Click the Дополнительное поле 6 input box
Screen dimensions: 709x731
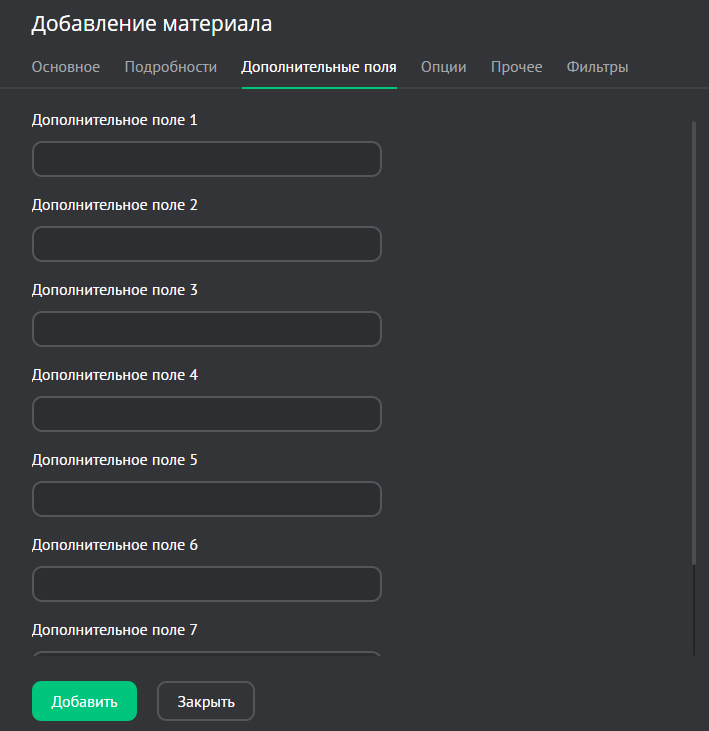207,584
